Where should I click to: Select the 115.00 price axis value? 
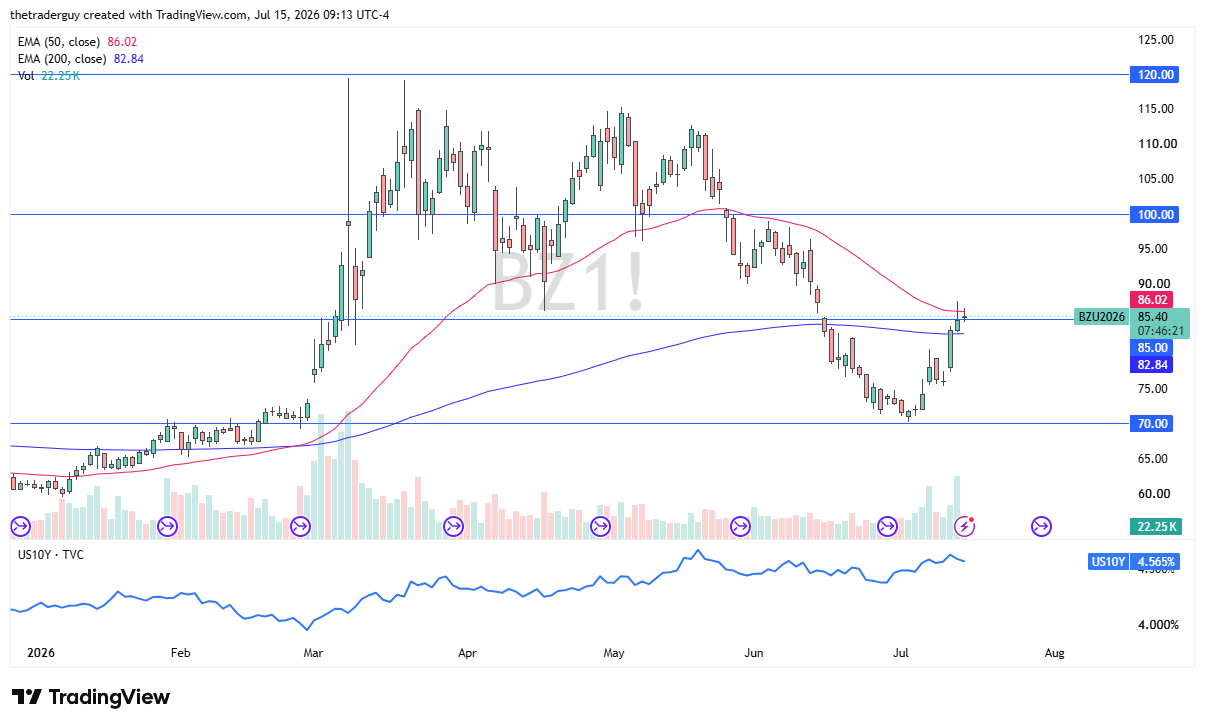[1156, 108]
